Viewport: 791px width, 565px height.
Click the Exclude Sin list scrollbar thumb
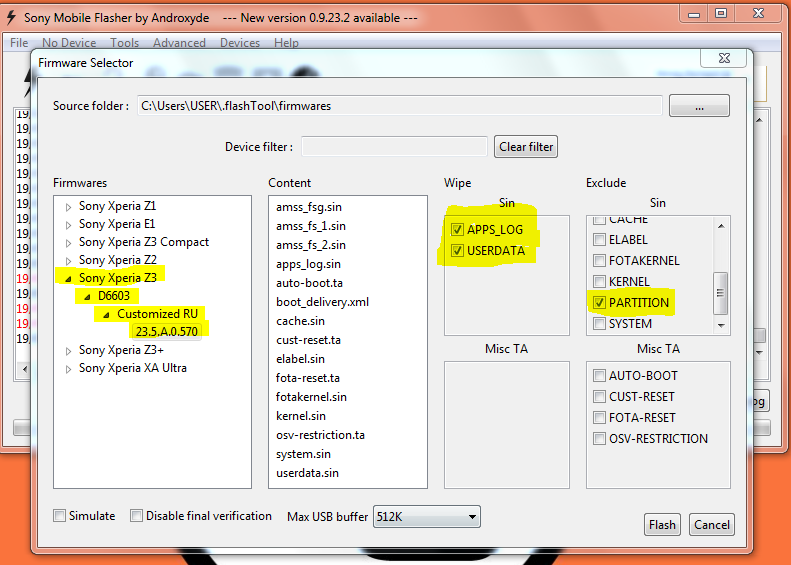pos(721,293)
